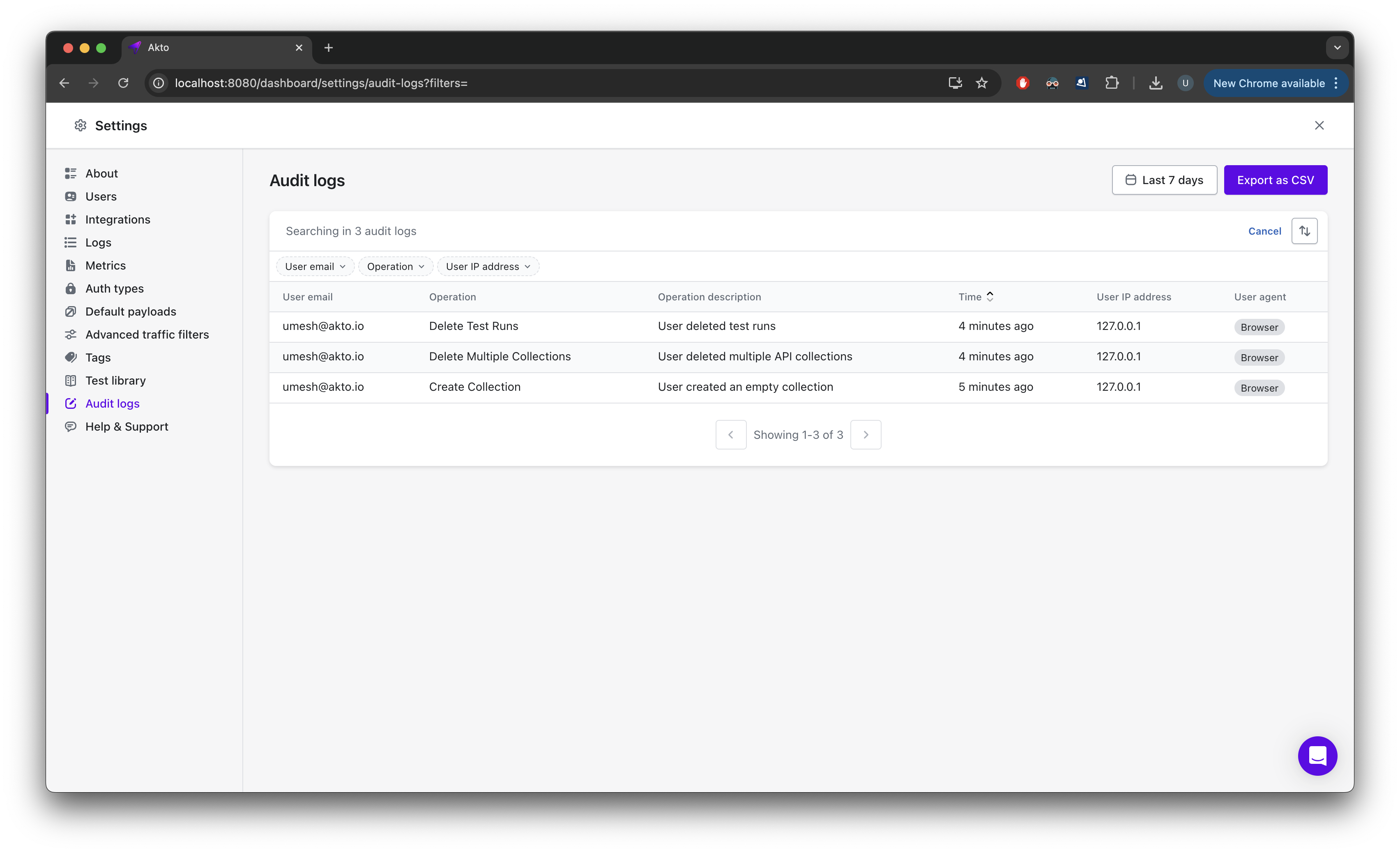1400x853 pixels.
Task: Close the Settings panel with X
Action: coord(1319,125)
